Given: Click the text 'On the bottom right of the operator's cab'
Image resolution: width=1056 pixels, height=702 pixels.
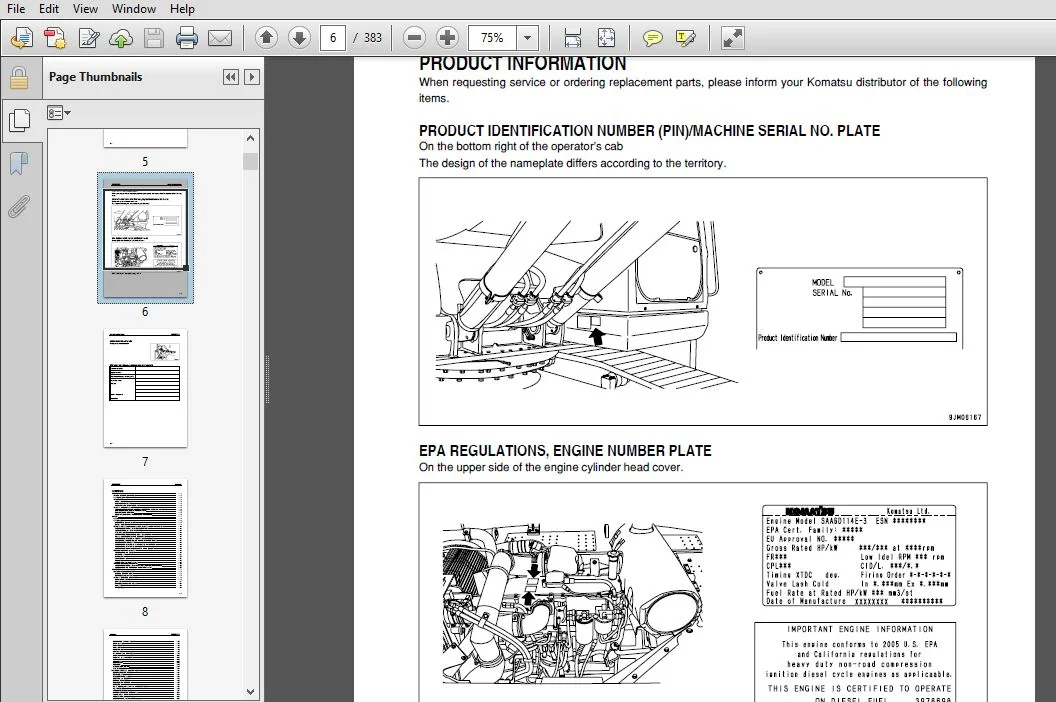Looking at the screenshot, I should click(x=521, y=146).
